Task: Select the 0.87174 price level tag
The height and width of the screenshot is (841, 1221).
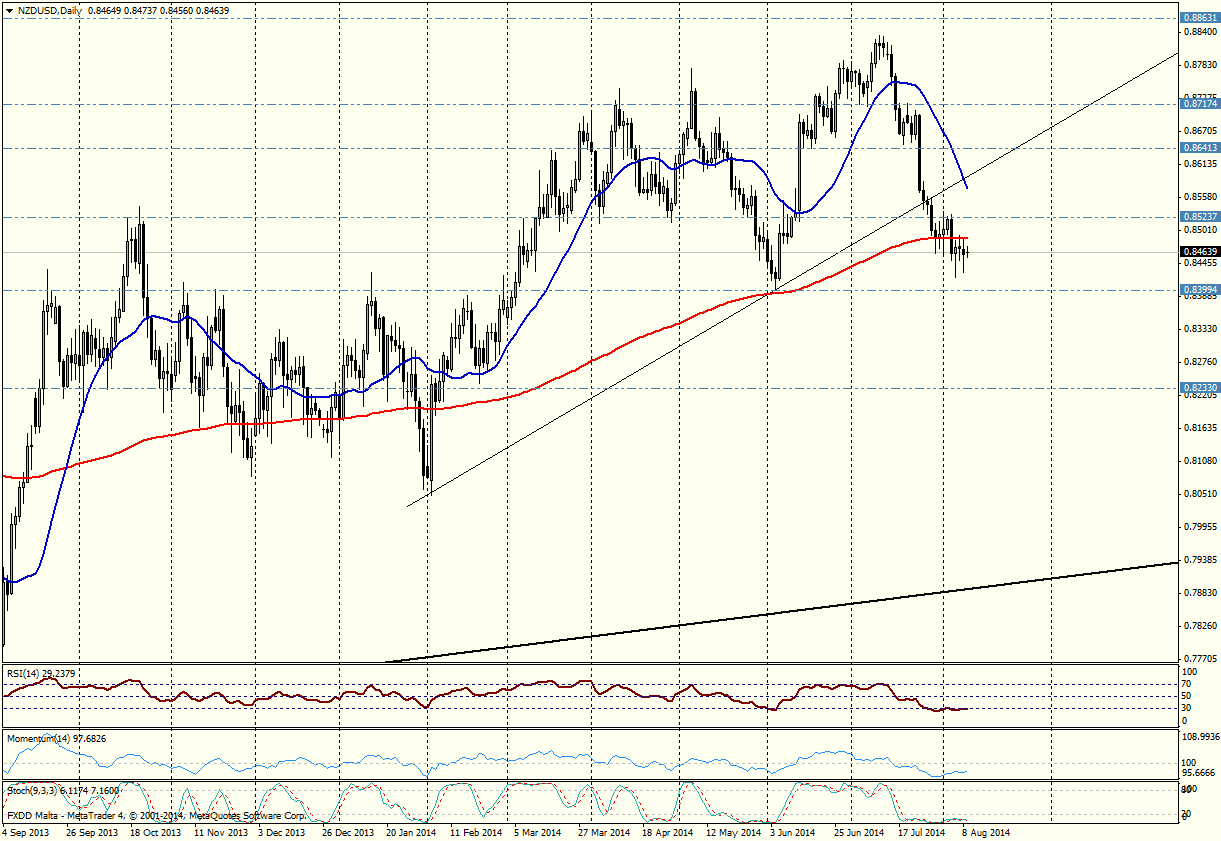Action: point(1199,103)
